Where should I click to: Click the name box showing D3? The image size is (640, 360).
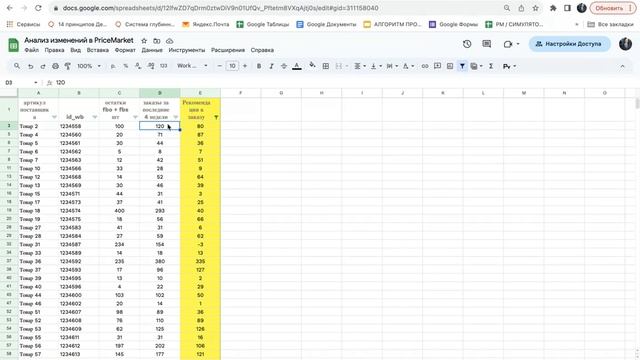click(x=21, y=82)
